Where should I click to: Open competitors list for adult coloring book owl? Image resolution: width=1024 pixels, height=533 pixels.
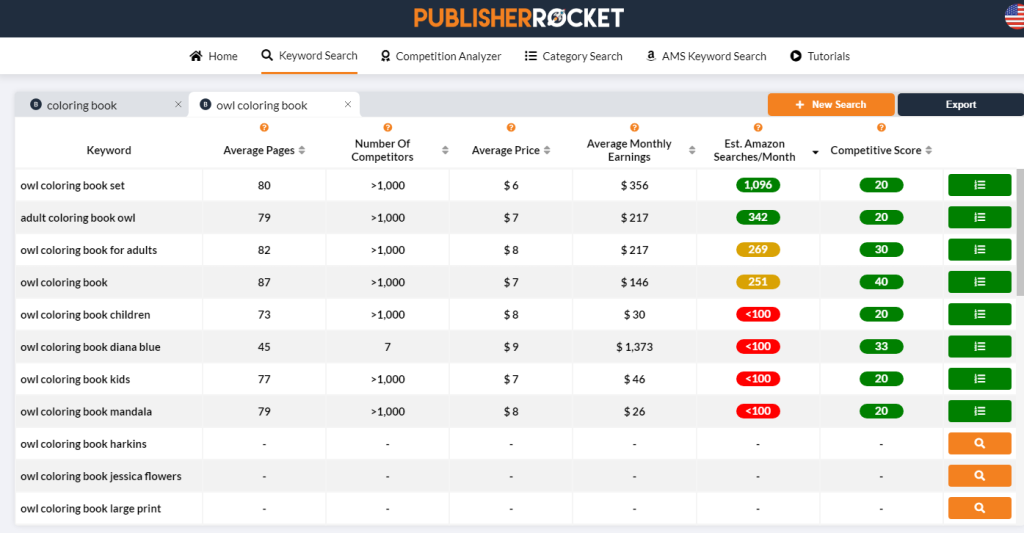tap(980, 218)
